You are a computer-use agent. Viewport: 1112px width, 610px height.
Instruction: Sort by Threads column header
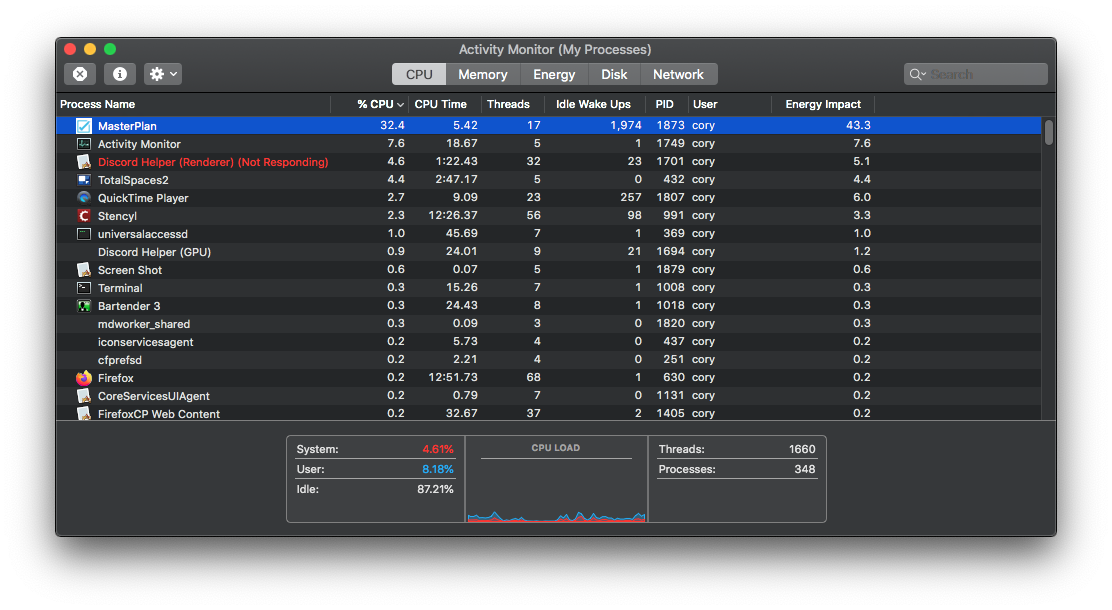click(x=508, y=104)
